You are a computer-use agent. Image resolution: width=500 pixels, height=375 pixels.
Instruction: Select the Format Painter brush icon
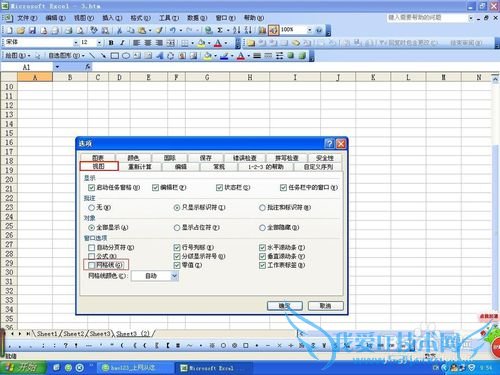coord(159,30)
